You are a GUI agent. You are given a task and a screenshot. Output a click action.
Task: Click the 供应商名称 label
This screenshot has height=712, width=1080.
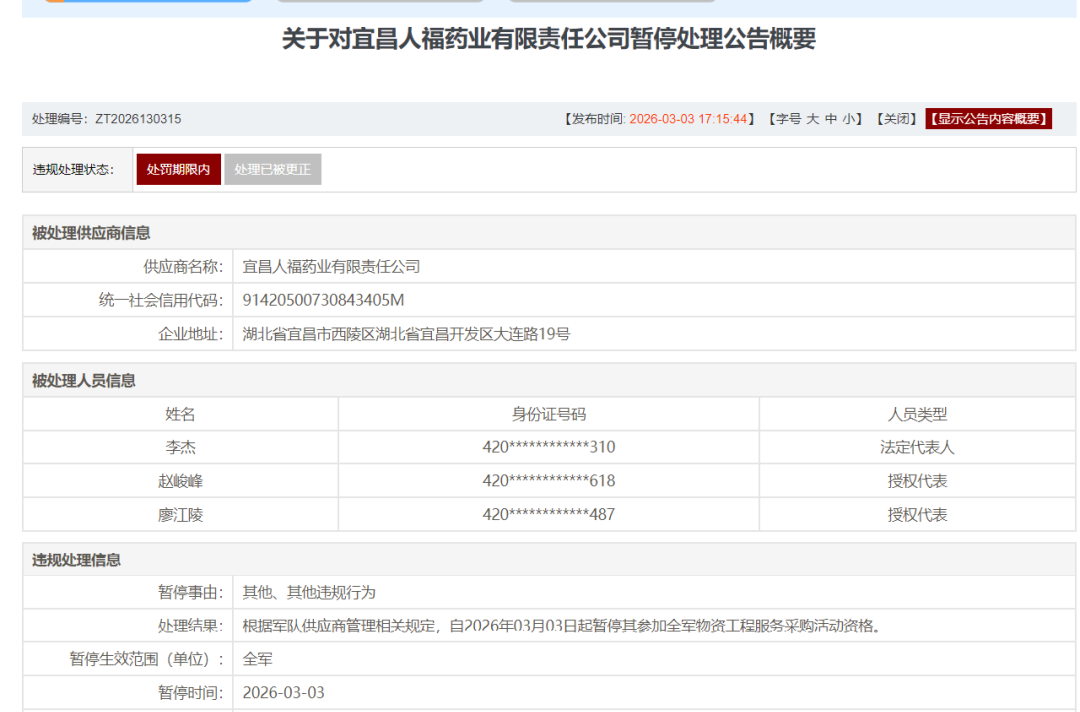tap(183, 266)
